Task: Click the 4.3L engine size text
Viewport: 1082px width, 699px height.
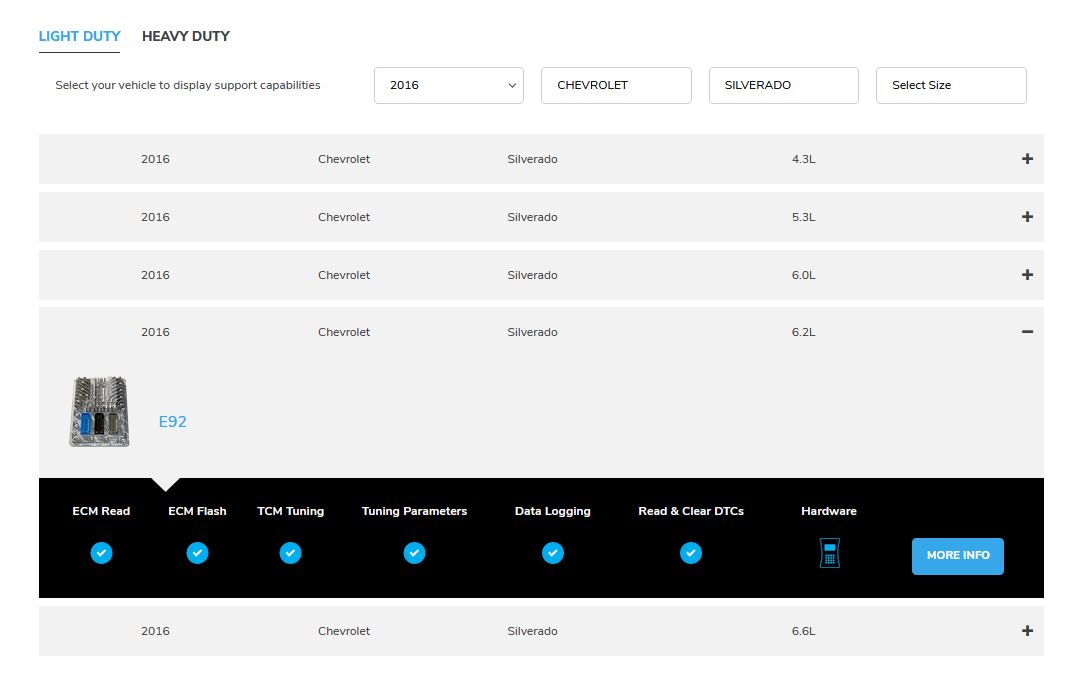Action: [803, 159]
